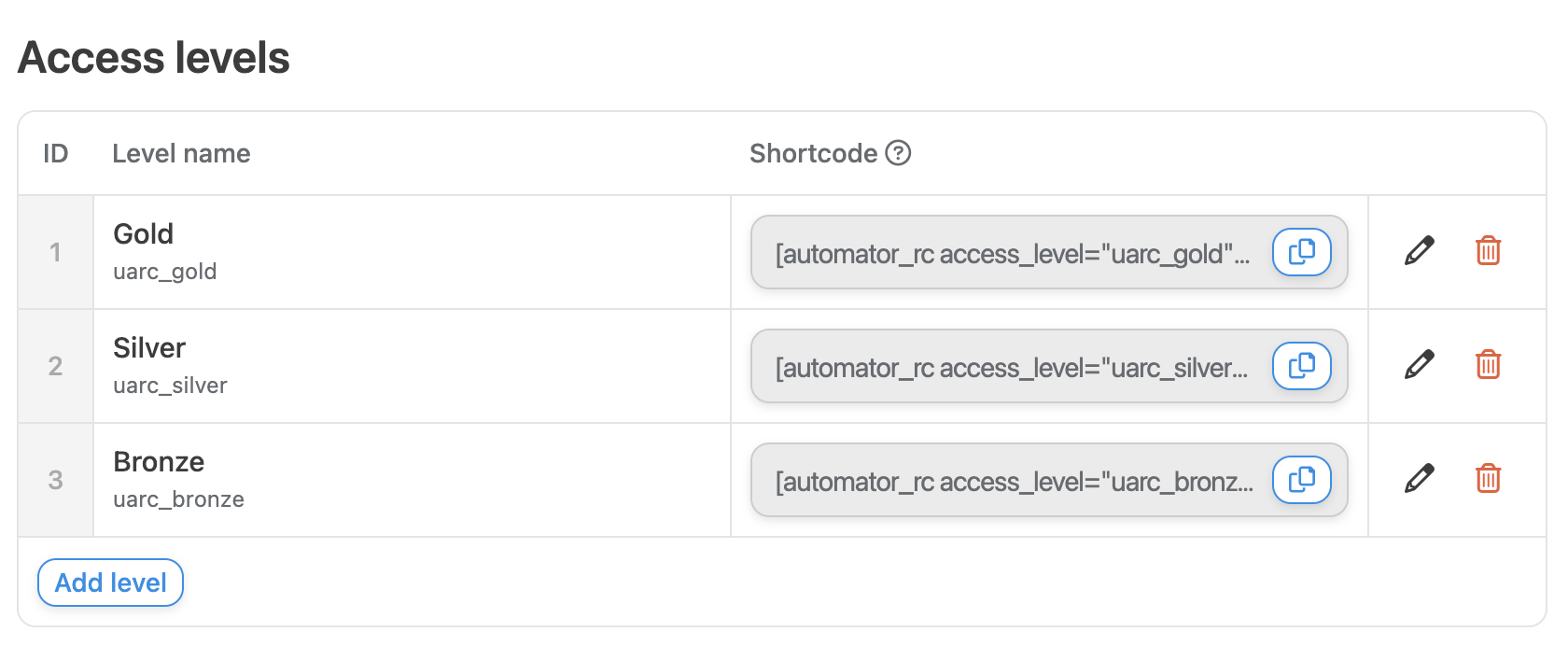Open the Shortcode help tooltip icon
The height and width of the screenshot is (646, 1568).
[x=898, y=153]
